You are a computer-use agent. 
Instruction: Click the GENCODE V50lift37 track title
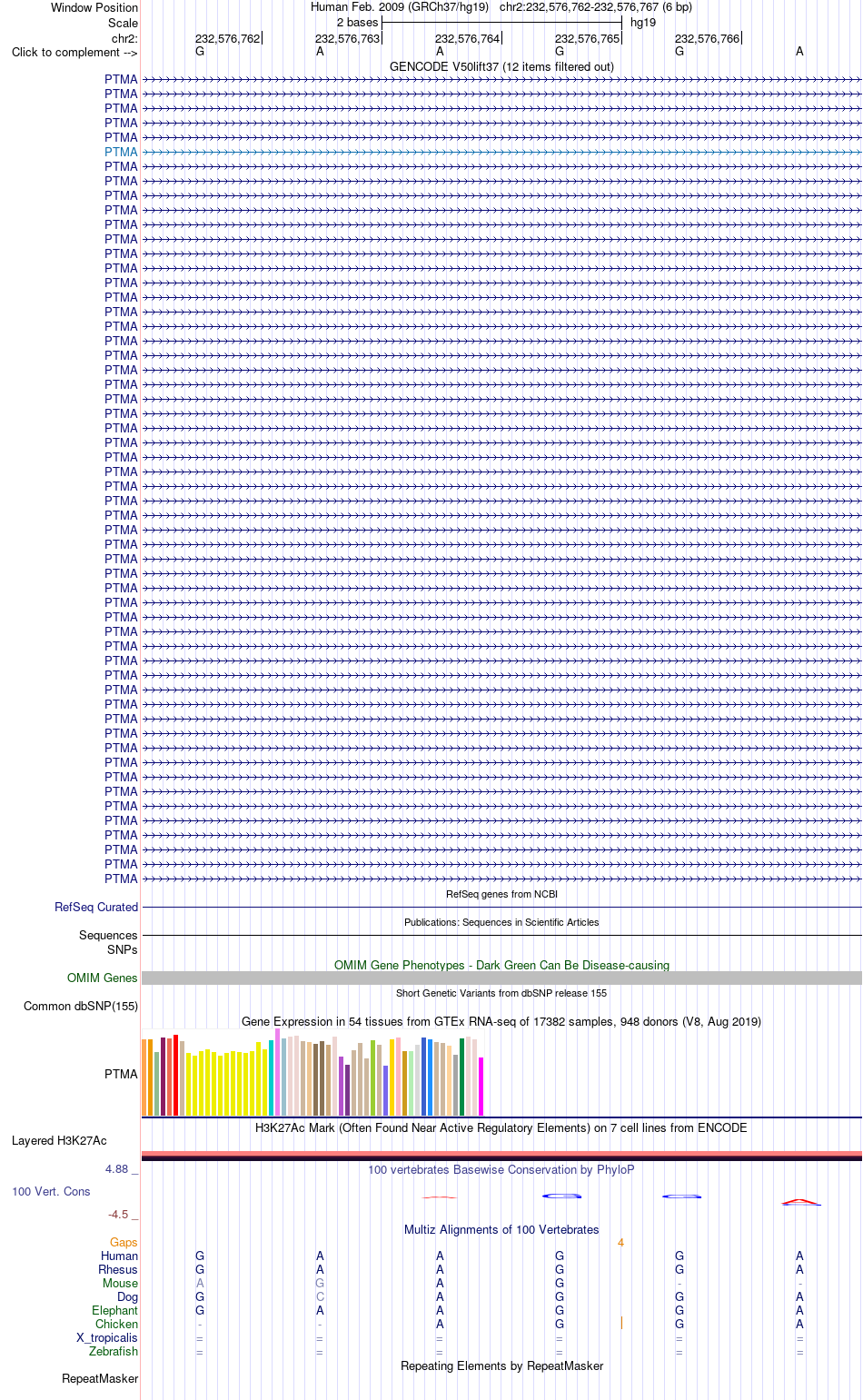pos(501,66)
